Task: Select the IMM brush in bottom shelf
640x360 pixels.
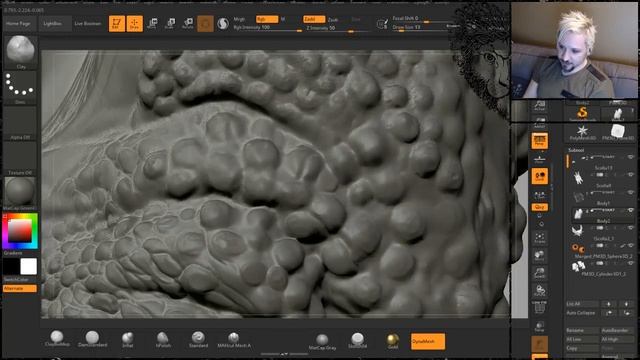Action: tap(234, 340)
